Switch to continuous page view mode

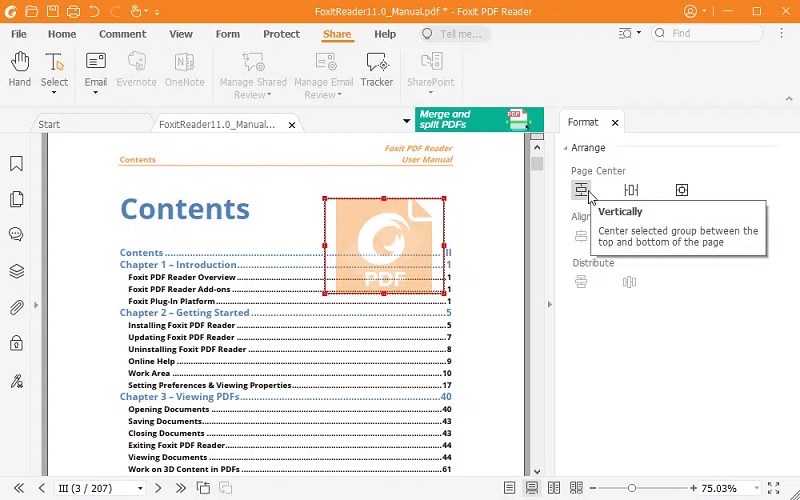pyautogui.click(x=532, y=488)
